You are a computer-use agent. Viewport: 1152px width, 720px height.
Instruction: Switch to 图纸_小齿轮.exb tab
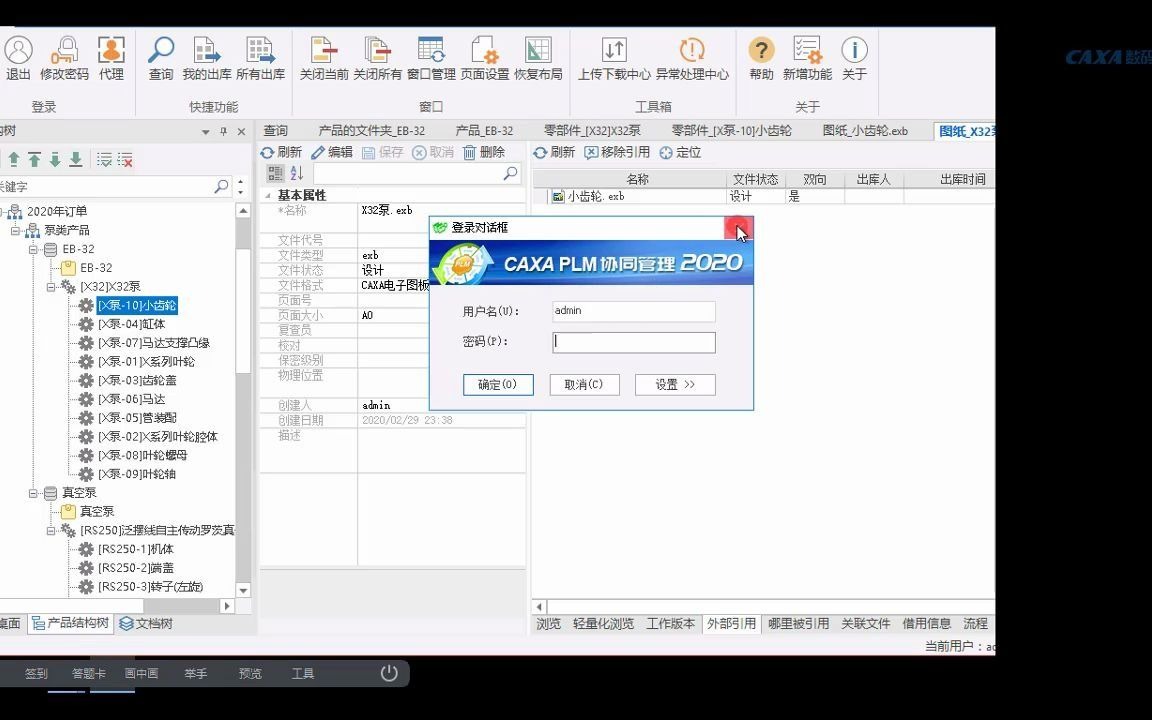click(865, 131)
